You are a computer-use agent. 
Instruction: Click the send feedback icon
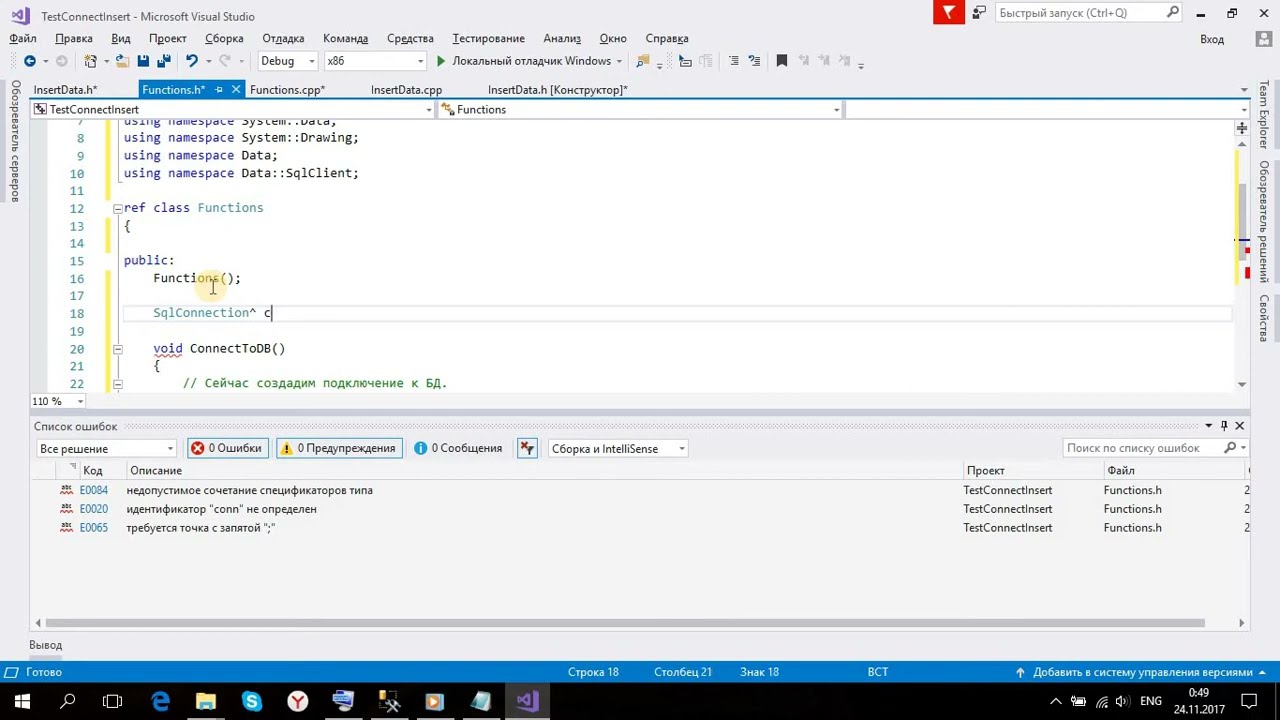coord(978,13)
